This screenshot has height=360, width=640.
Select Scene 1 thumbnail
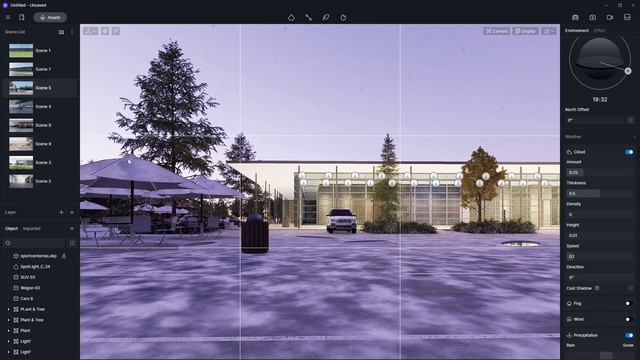pos(21,51)
